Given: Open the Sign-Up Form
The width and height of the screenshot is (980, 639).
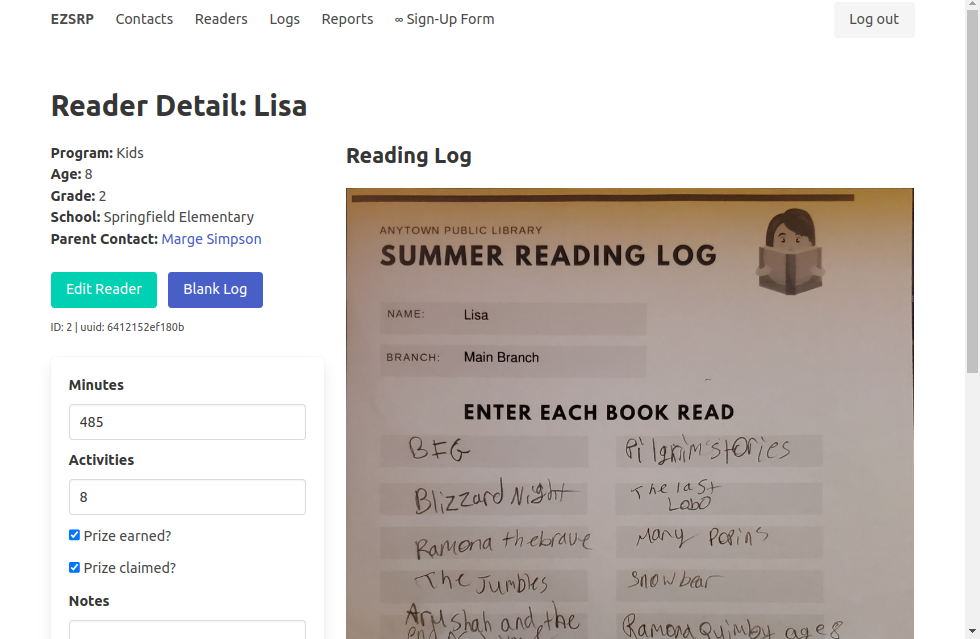Looking at the screenshot, I should pyautogui.click(x=450, y=18).
